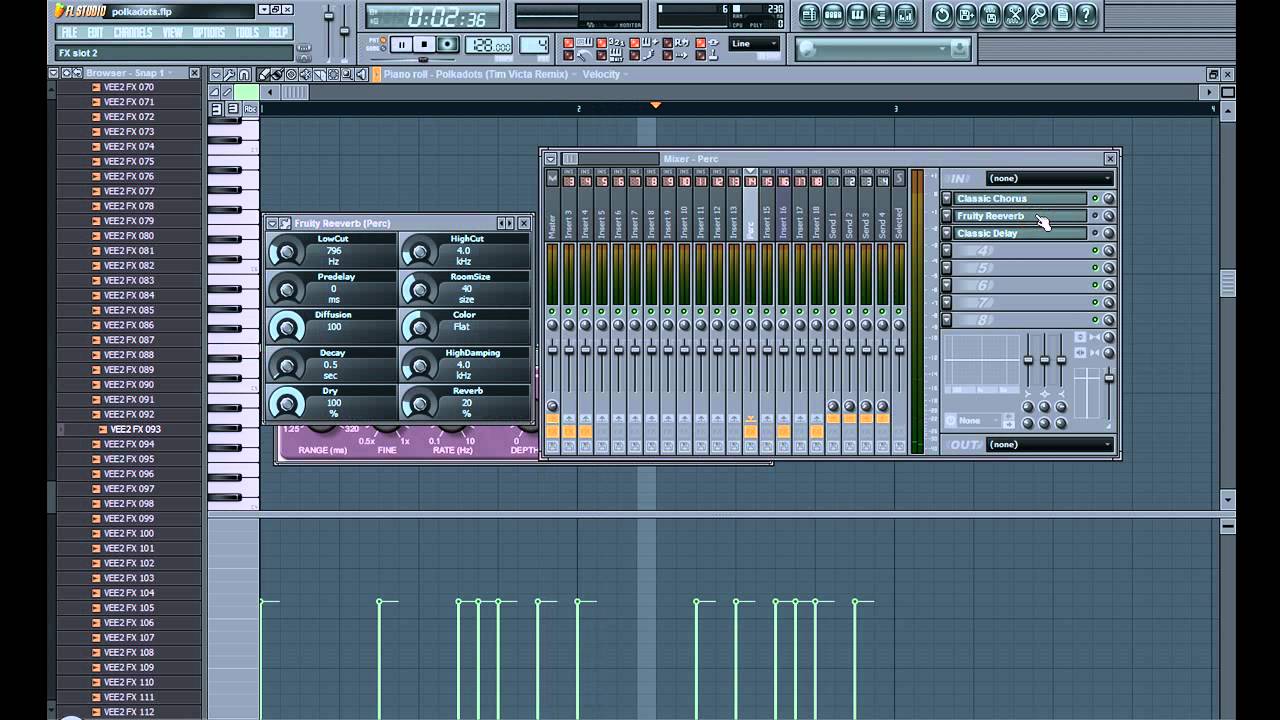
Task: Open the VIEW menu
Action: tap(173, 32)
